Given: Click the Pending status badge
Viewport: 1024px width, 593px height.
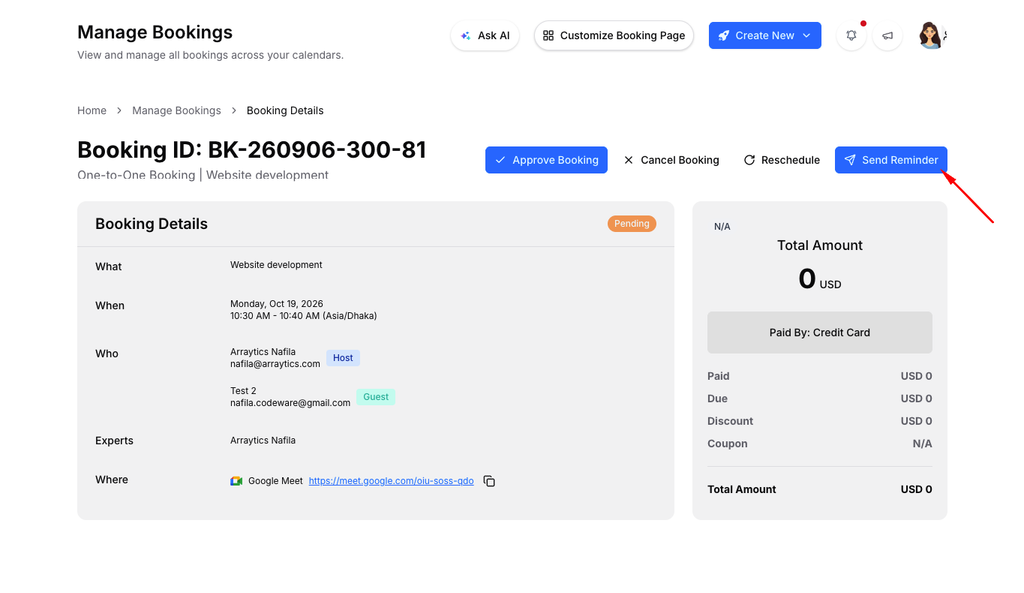Looking at the screenshot, I should click(632, 224).
